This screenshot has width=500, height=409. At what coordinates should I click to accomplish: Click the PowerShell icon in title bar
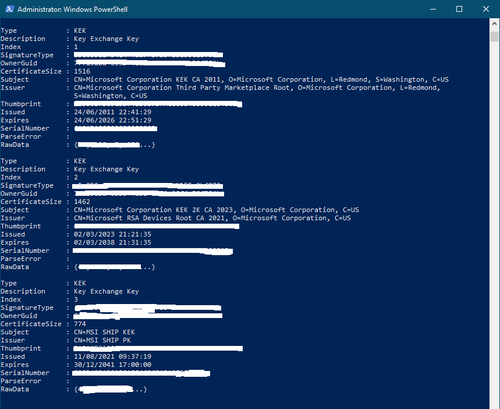coord(9,9)
